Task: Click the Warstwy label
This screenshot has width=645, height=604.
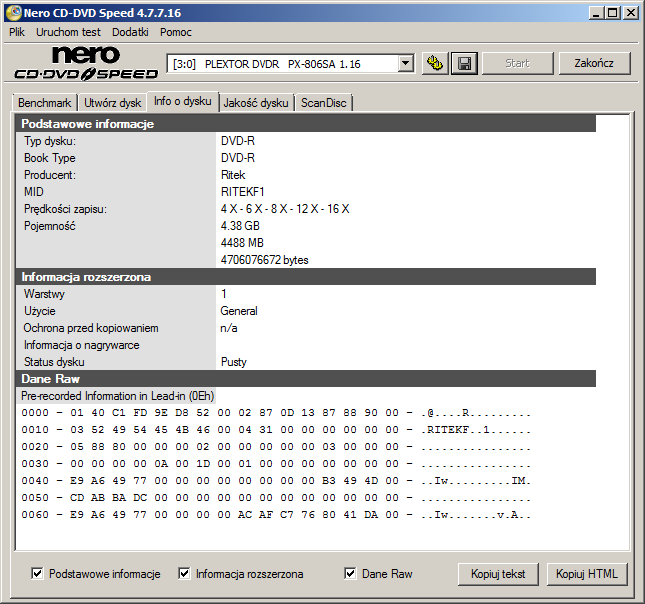Action: [x=44, y=294]
